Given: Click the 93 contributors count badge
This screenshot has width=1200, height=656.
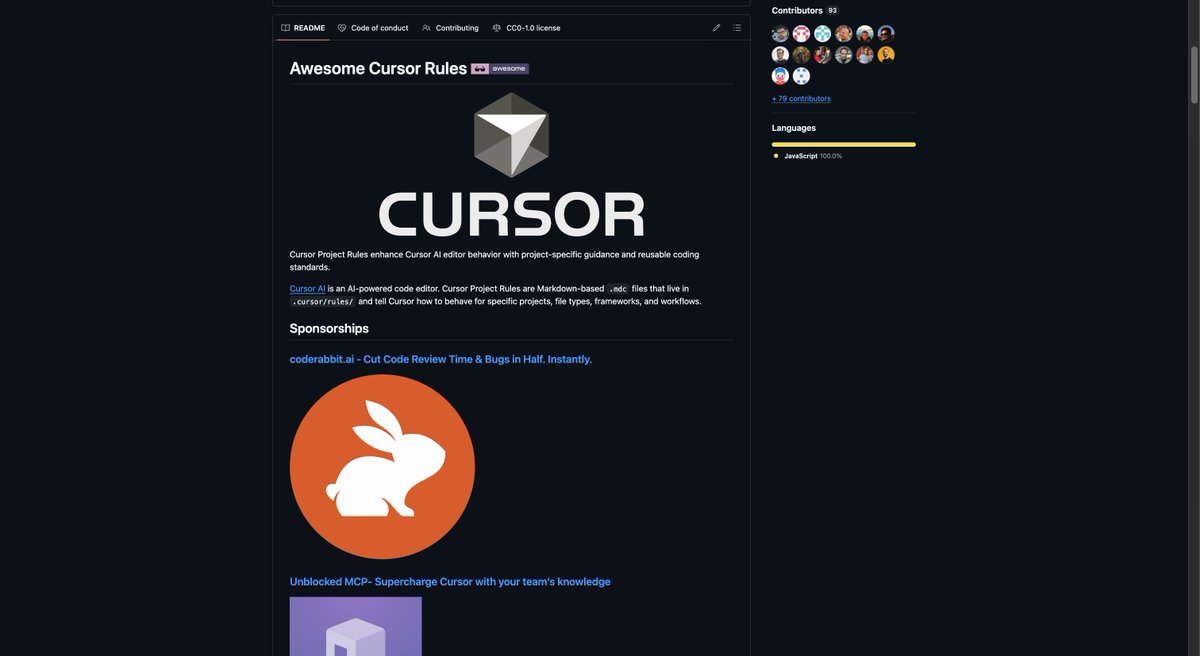Looking at the screenshot, I should [832, 10].
